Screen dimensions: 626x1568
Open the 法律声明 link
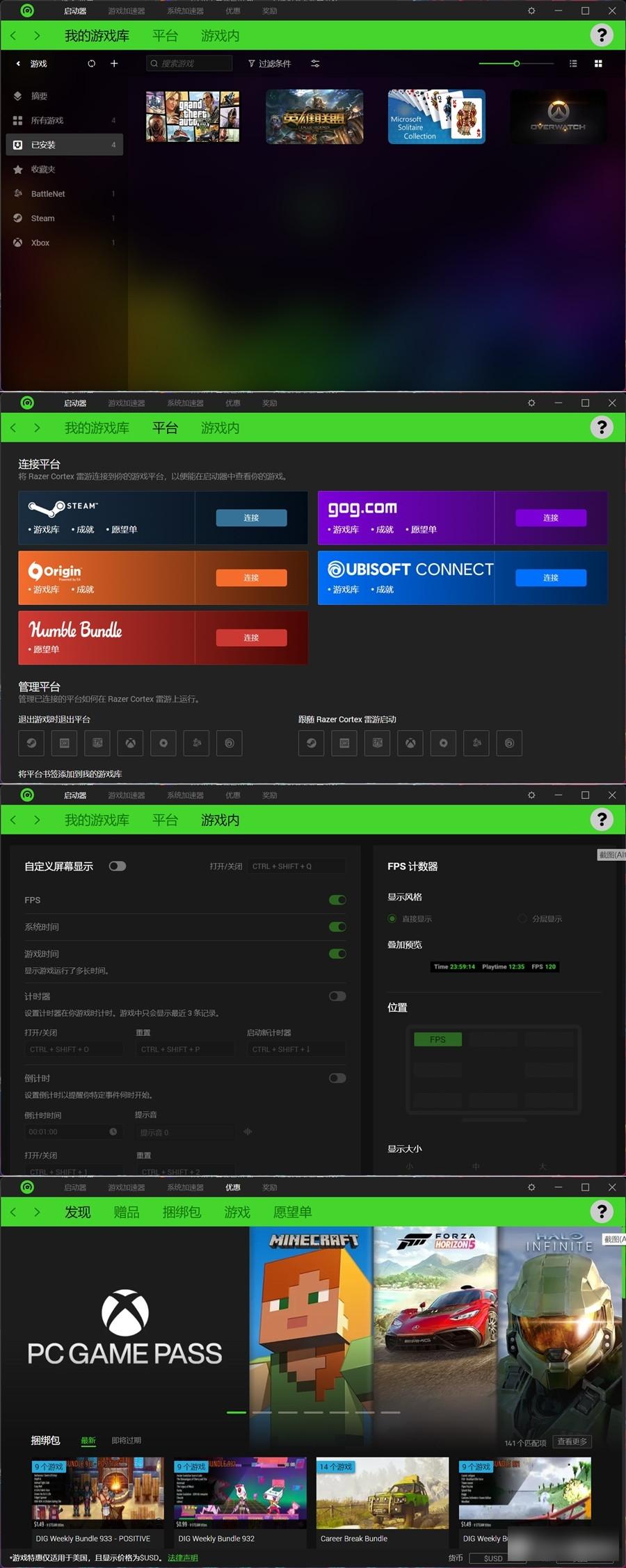coord(182,1558)
